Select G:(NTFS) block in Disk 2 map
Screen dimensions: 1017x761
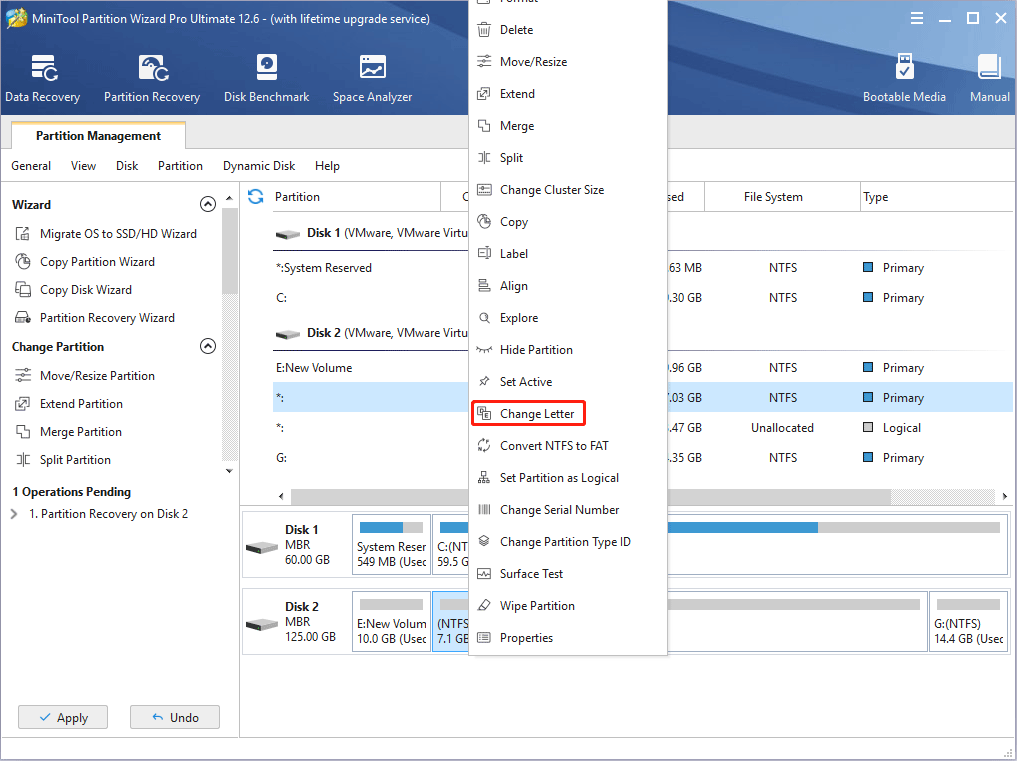point(968,621)
